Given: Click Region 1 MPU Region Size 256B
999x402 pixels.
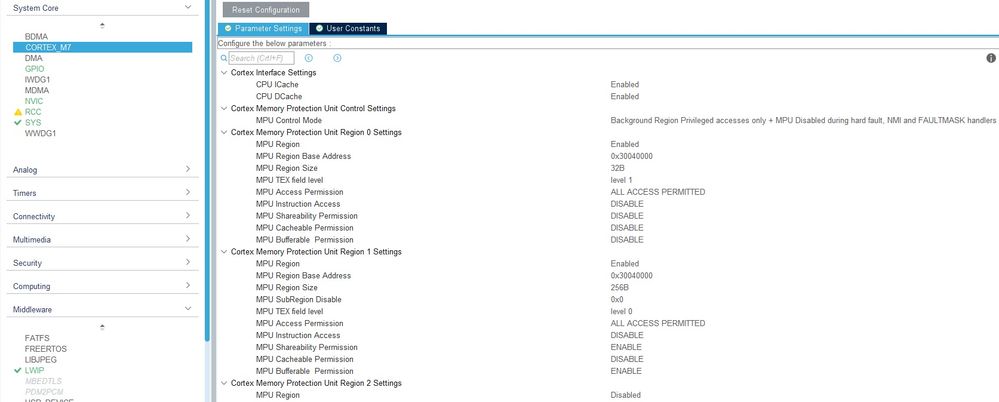Looking at the screenshot, I should [x=619, y=287].
